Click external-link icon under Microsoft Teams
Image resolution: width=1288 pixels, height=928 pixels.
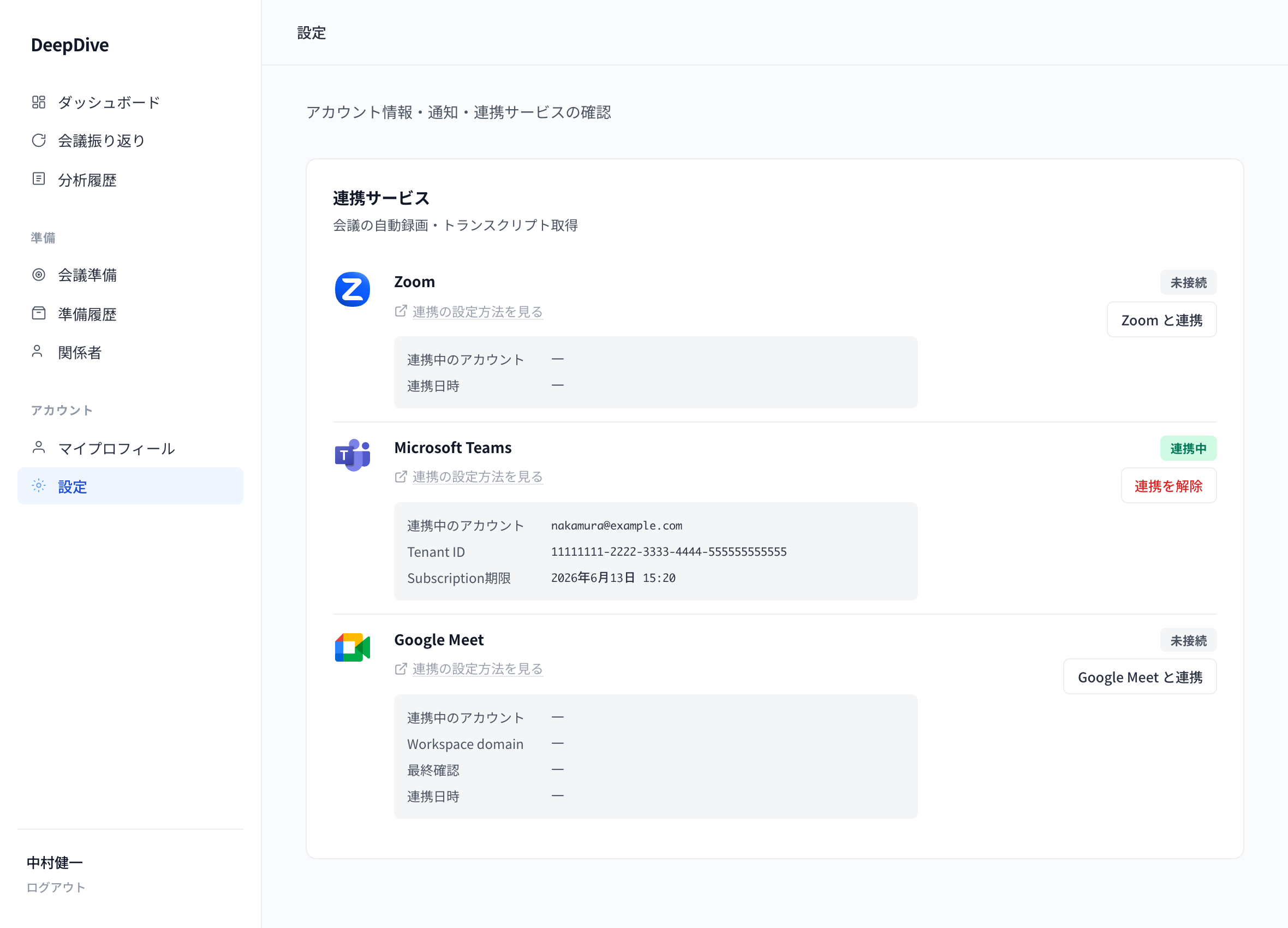401,476
